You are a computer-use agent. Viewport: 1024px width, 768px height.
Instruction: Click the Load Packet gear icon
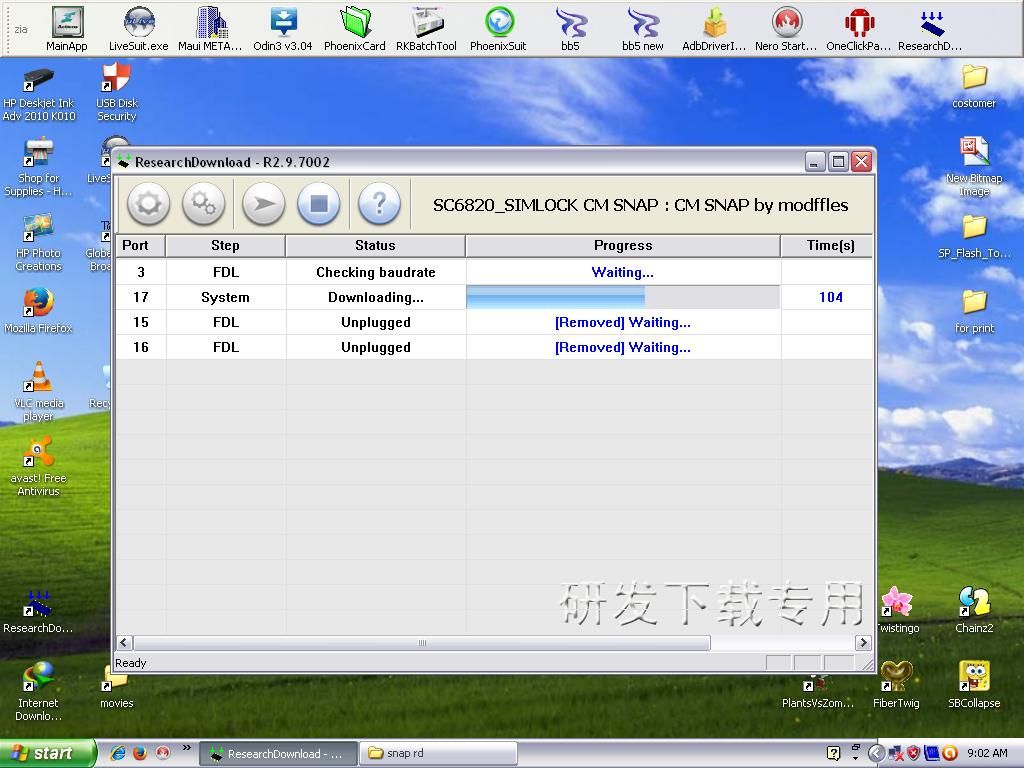point(148,204)
